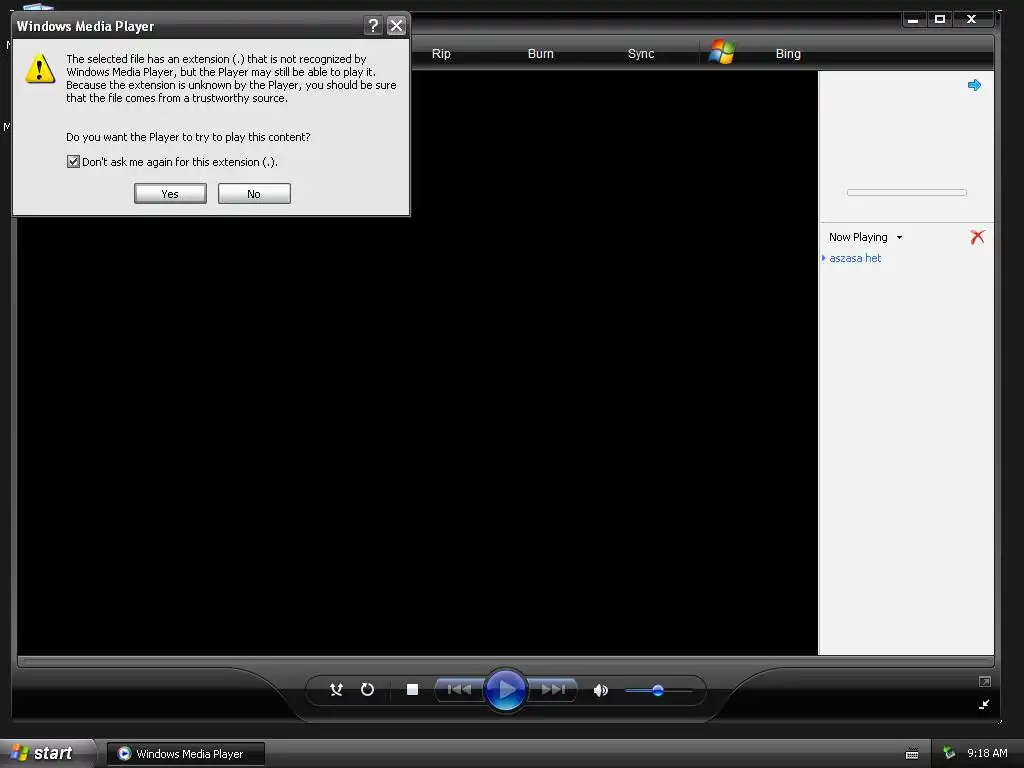Open the Rip tab

click(441, 54)
